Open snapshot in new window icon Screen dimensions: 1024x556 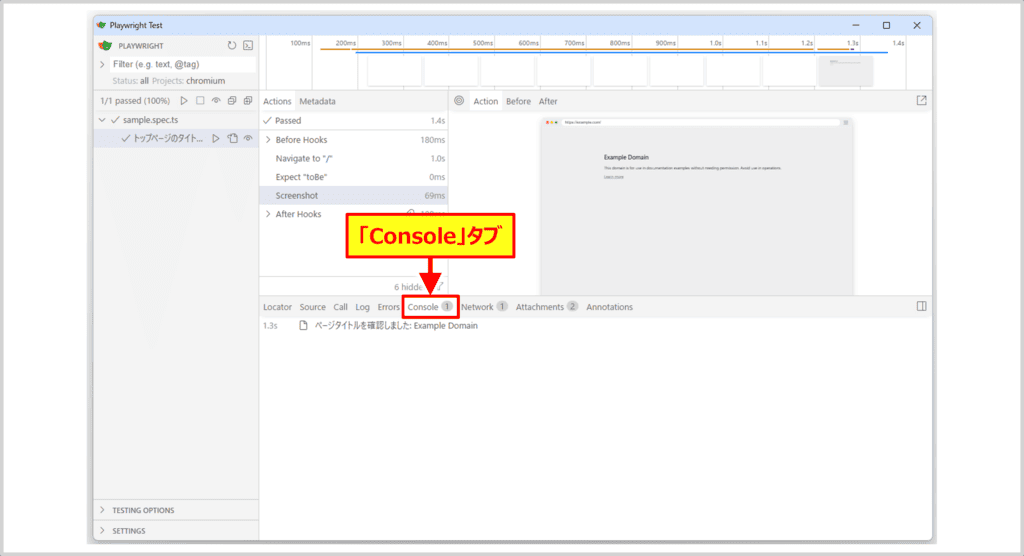coord(921,100)
